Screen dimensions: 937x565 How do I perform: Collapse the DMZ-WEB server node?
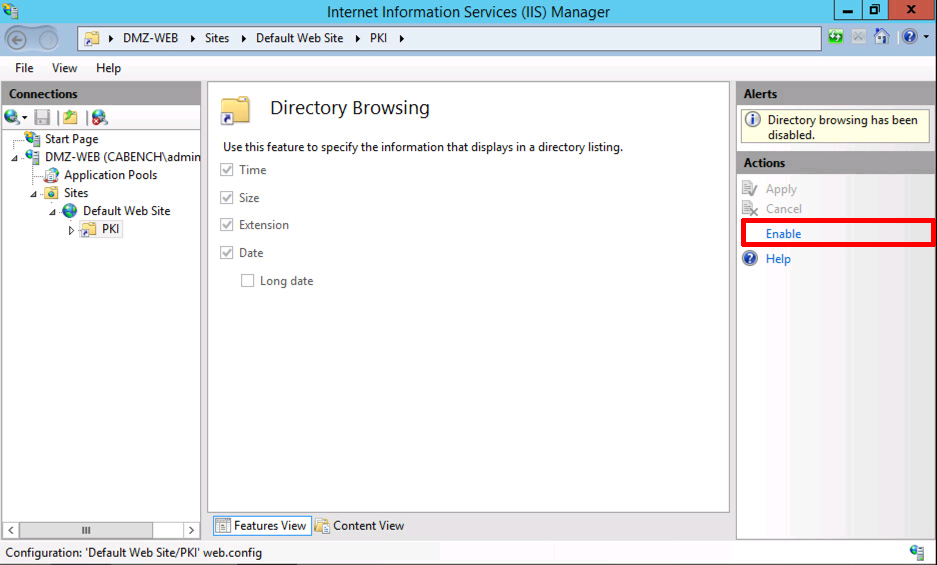15,158
